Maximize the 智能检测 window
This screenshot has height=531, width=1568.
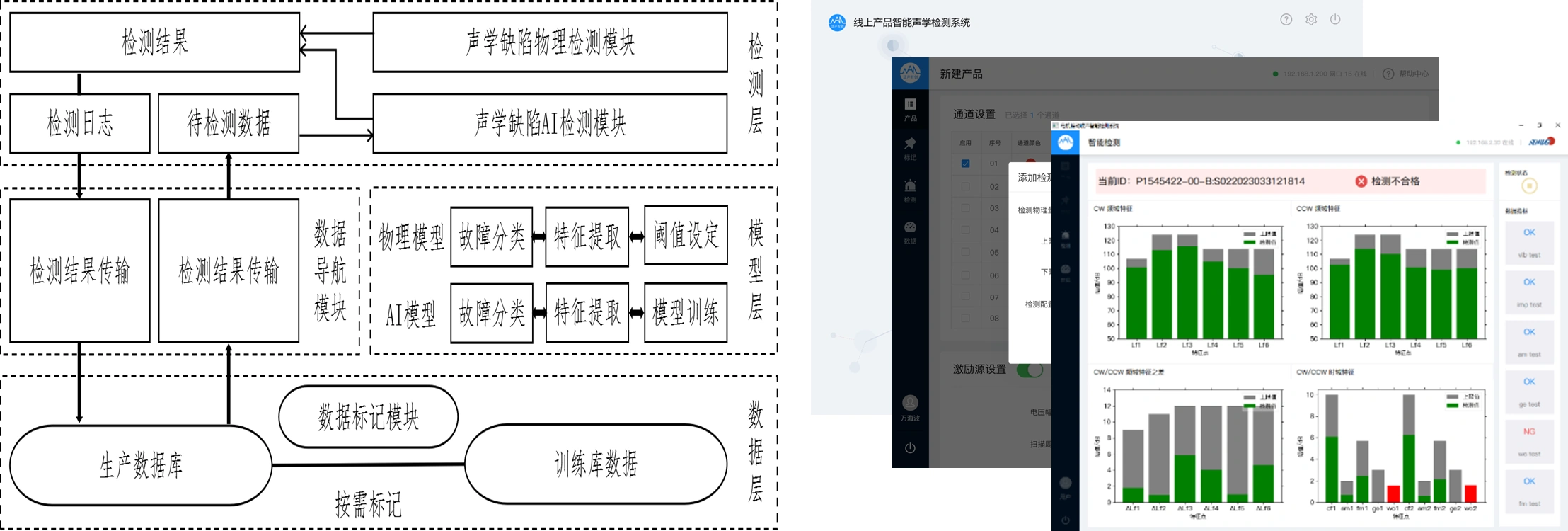pyautogui.click(x=1539, y=125)
